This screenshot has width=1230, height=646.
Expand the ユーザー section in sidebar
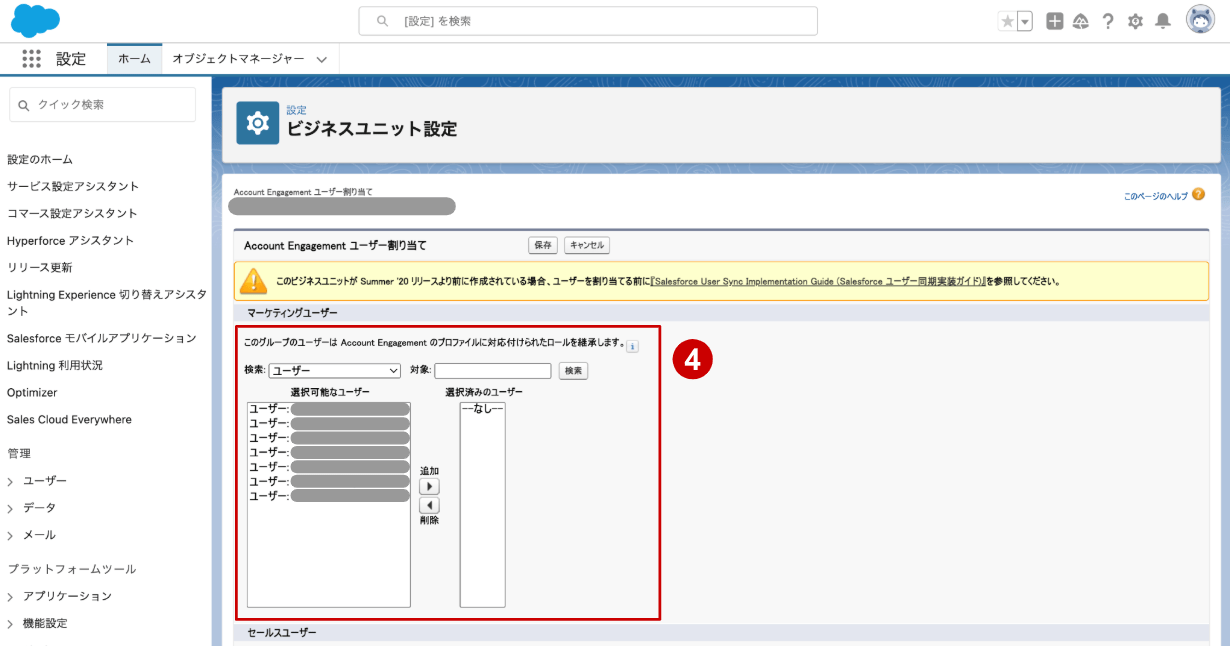point(11,482)
